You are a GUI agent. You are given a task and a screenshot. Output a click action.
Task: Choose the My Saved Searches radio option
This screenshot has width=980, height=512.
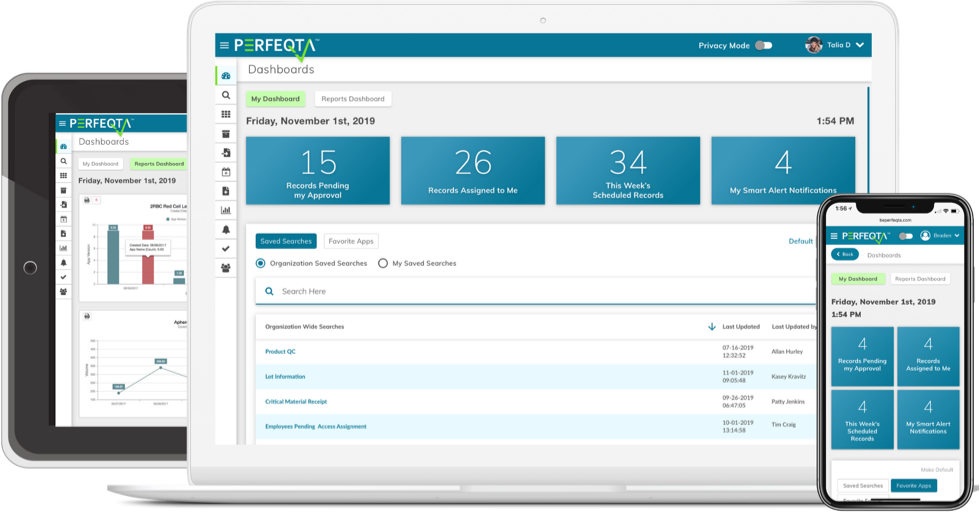tap(383, 263)
